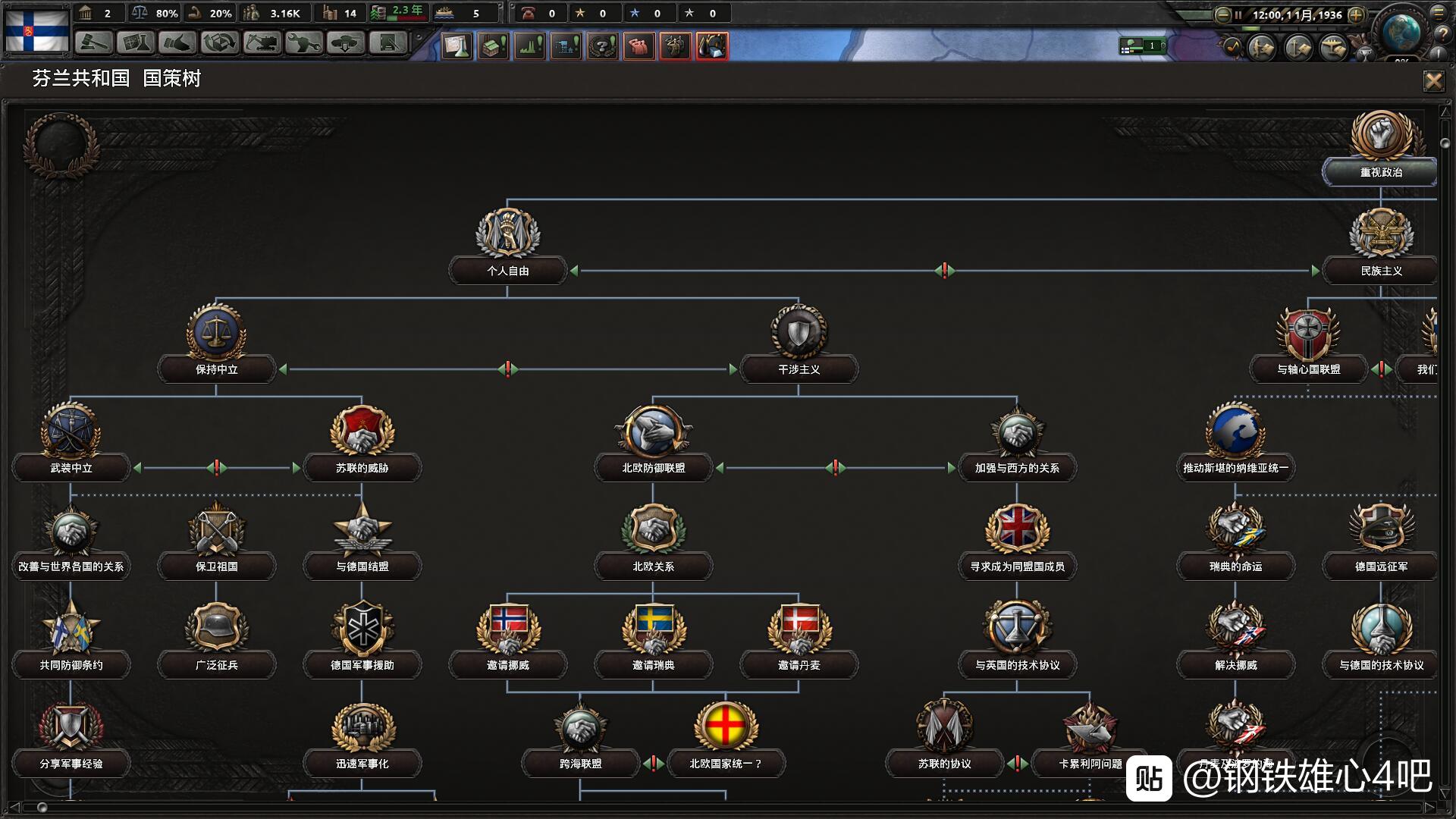This screenshot has height=819, width=1456.
Task: Select the 邀请瑞典 focus with the Sweden flag
Action: [653, 665]
